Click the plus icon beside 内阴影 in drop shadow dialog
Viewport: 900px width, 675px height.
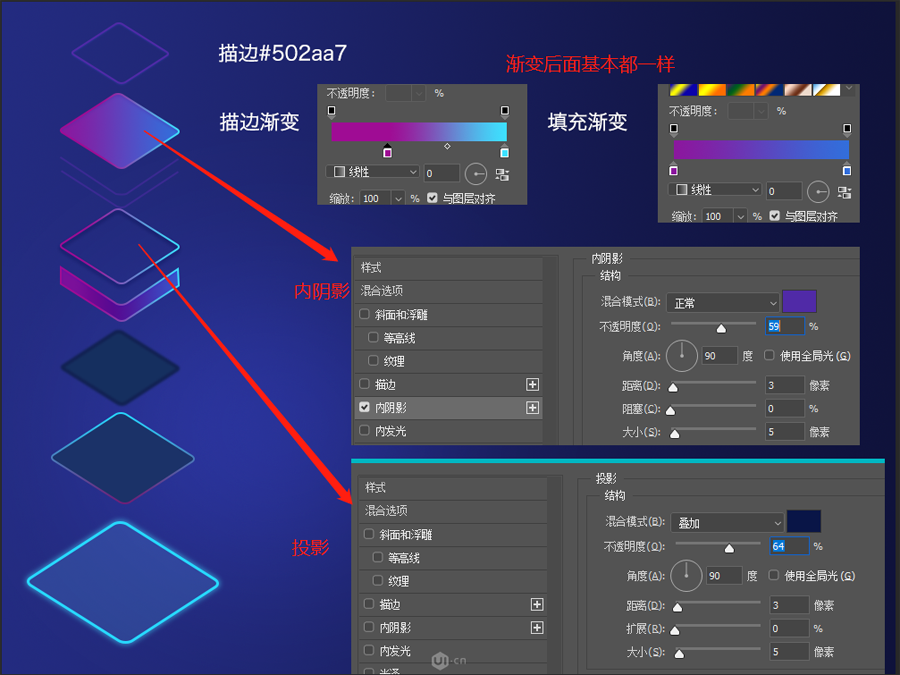click(x=537, y=627)
